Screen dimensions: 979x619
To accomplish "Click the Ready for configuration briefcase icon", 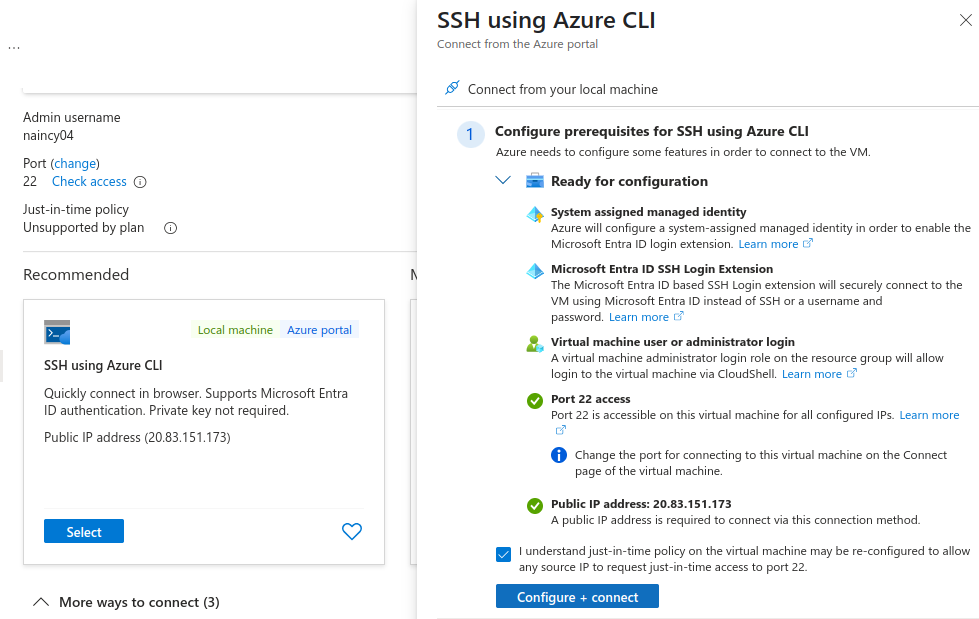I will tap(535, 181).
